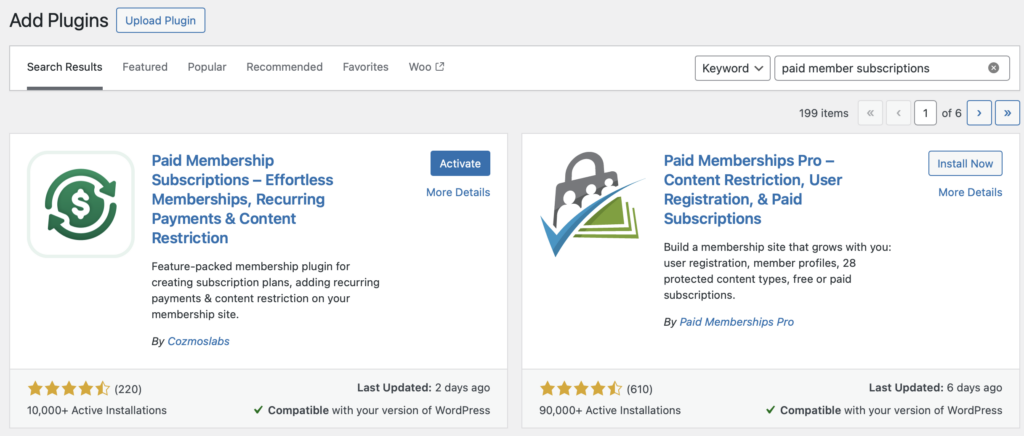
Task: Open the Keyword search type dropdown
Action: click(x=732, y=68)
